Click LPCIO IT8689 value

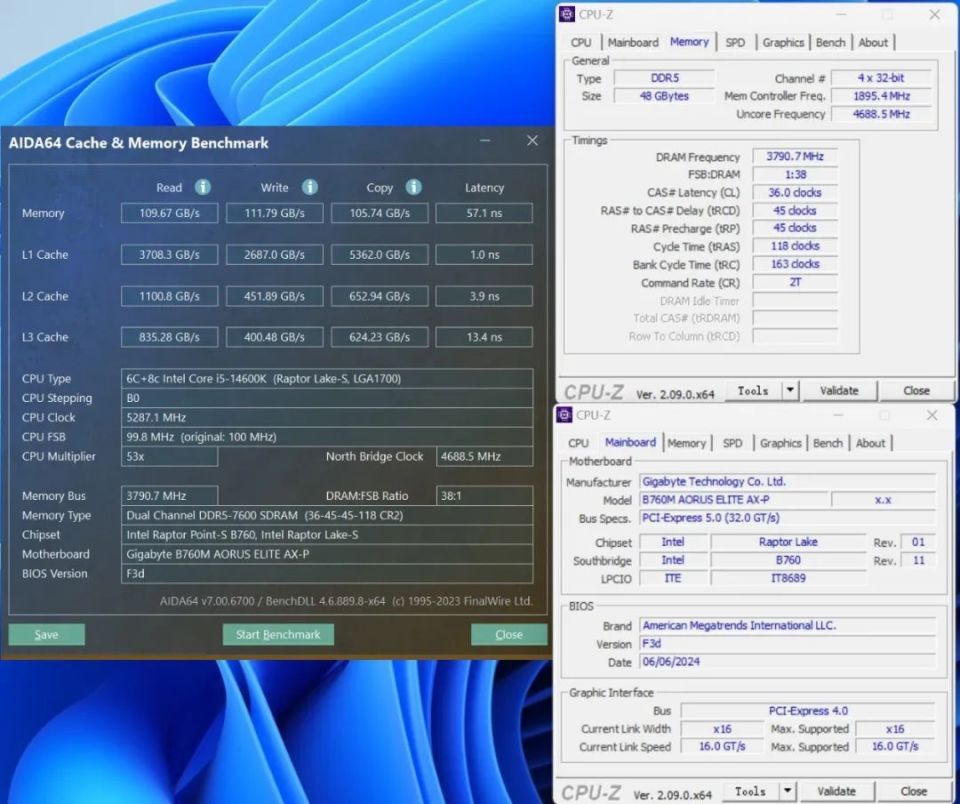click(788, 578)
